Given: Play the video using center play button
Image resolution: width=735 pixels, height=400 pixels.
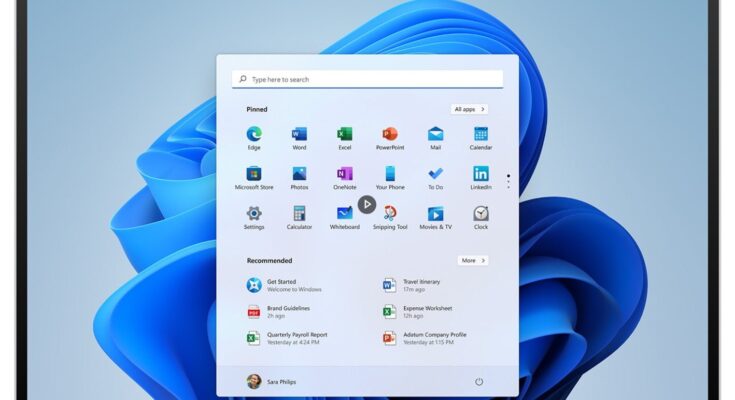Looking at the screenshot, I should [367, 204].
